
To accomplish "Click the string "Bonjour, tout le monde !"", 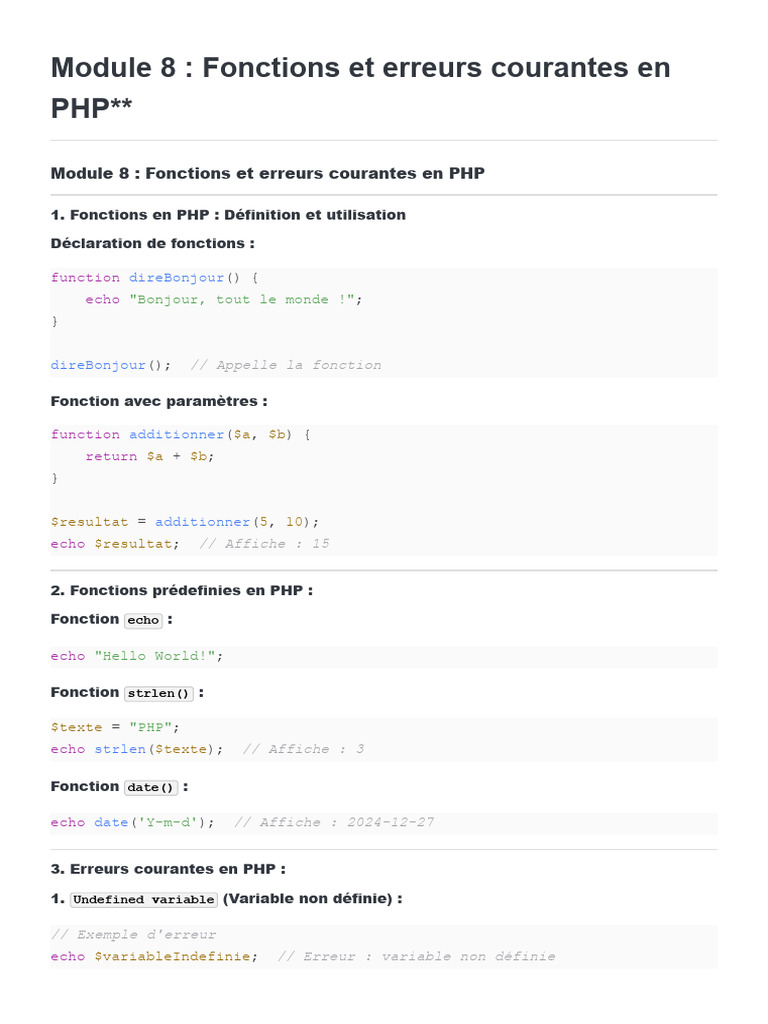I will point(243,299).
